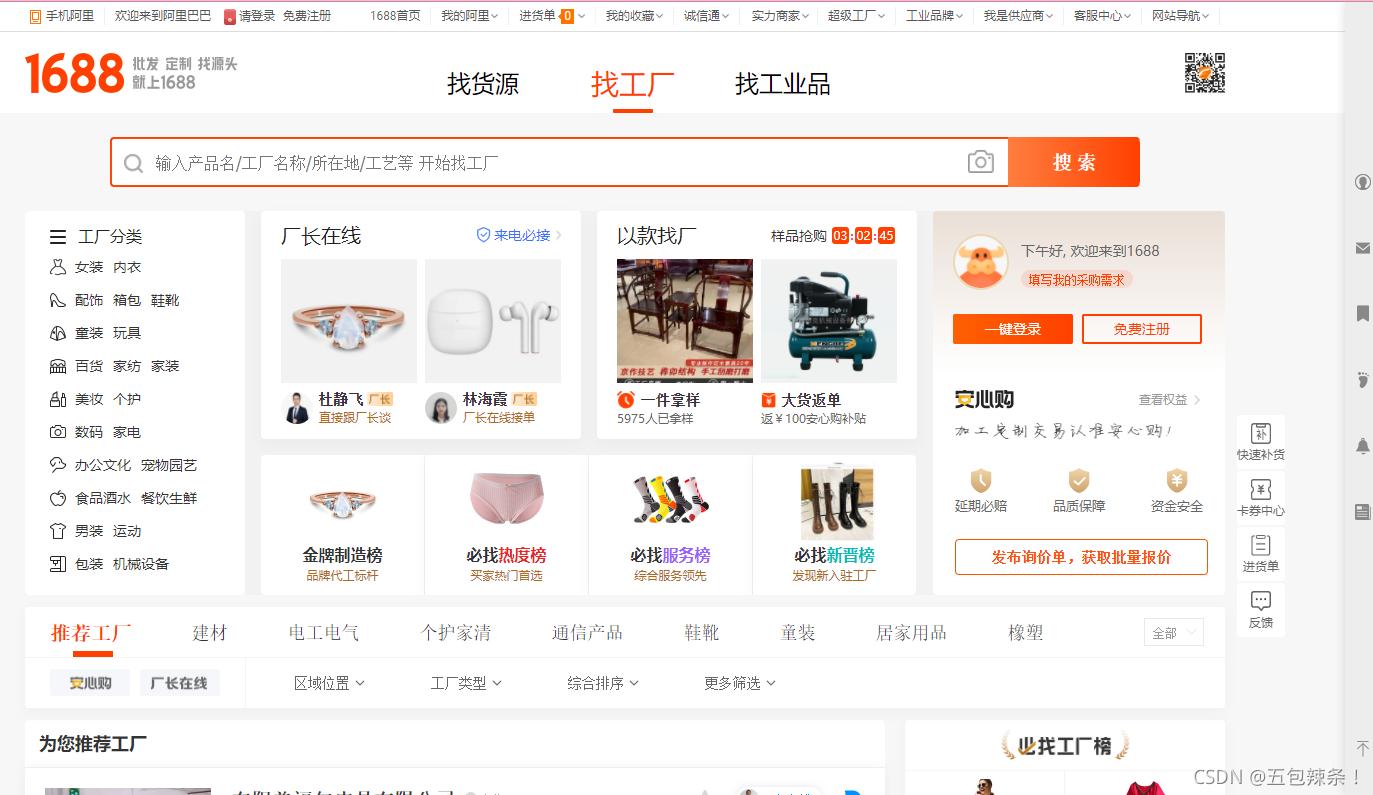Image resolution: width=1373 pixels, height=795 pixels.
Task: Click the 反馈 feedback icon
Action: pyautogui.click(x=1260, y=606)
